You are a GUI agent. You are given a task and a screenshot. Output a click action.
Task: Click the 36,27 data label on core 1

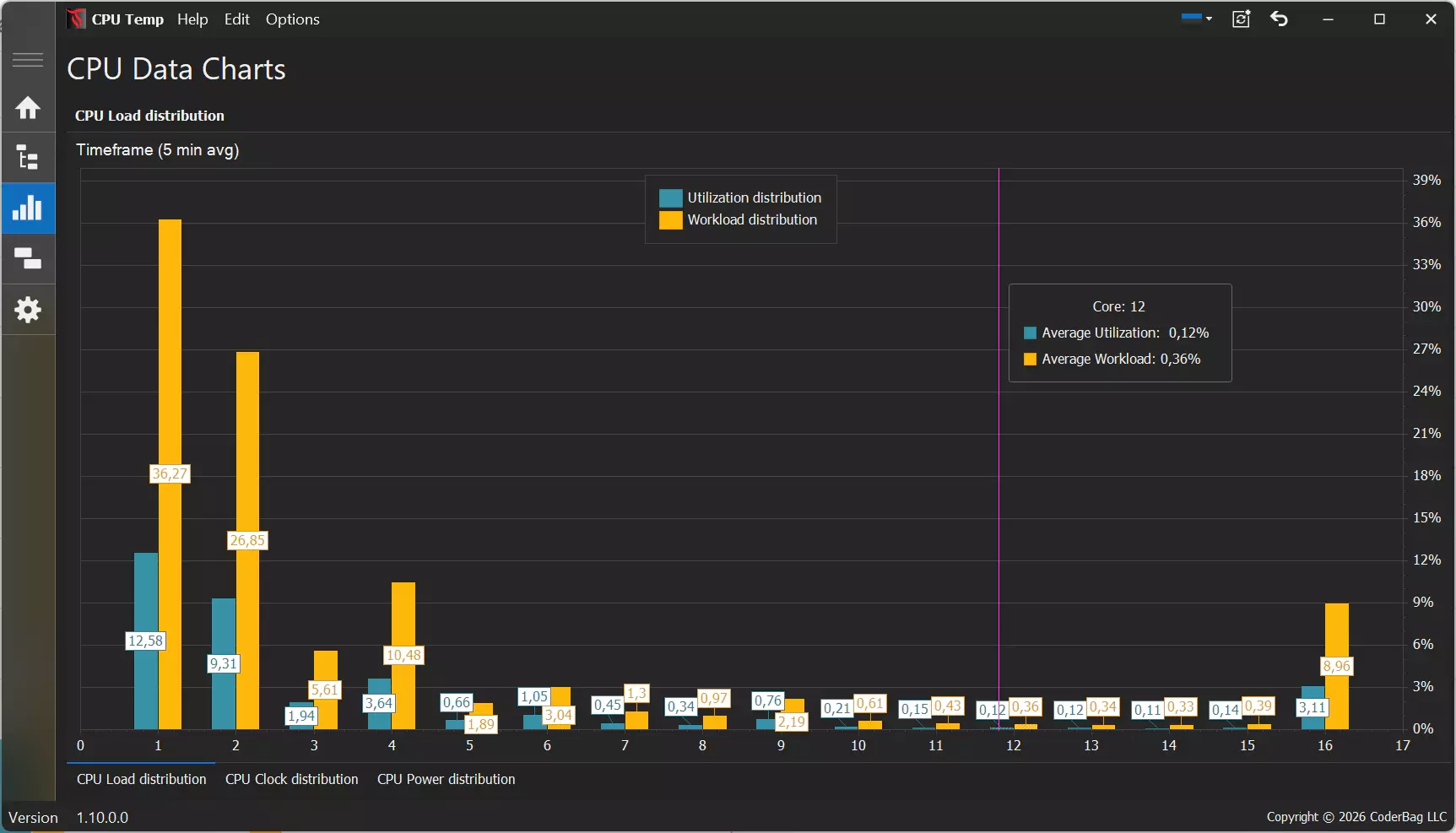170,473
